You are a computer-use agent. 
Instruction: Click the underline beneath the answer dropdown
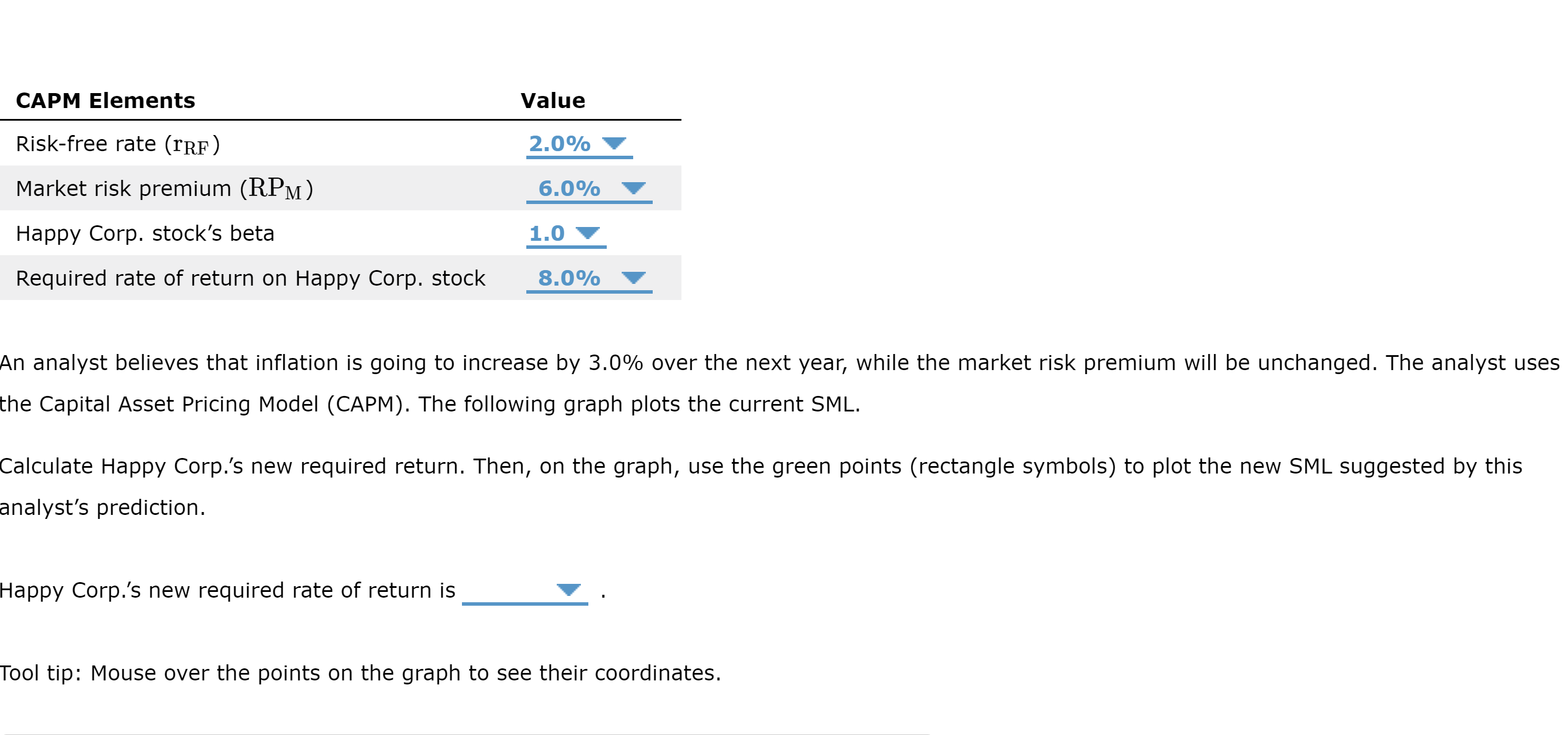tap(526, 604)
